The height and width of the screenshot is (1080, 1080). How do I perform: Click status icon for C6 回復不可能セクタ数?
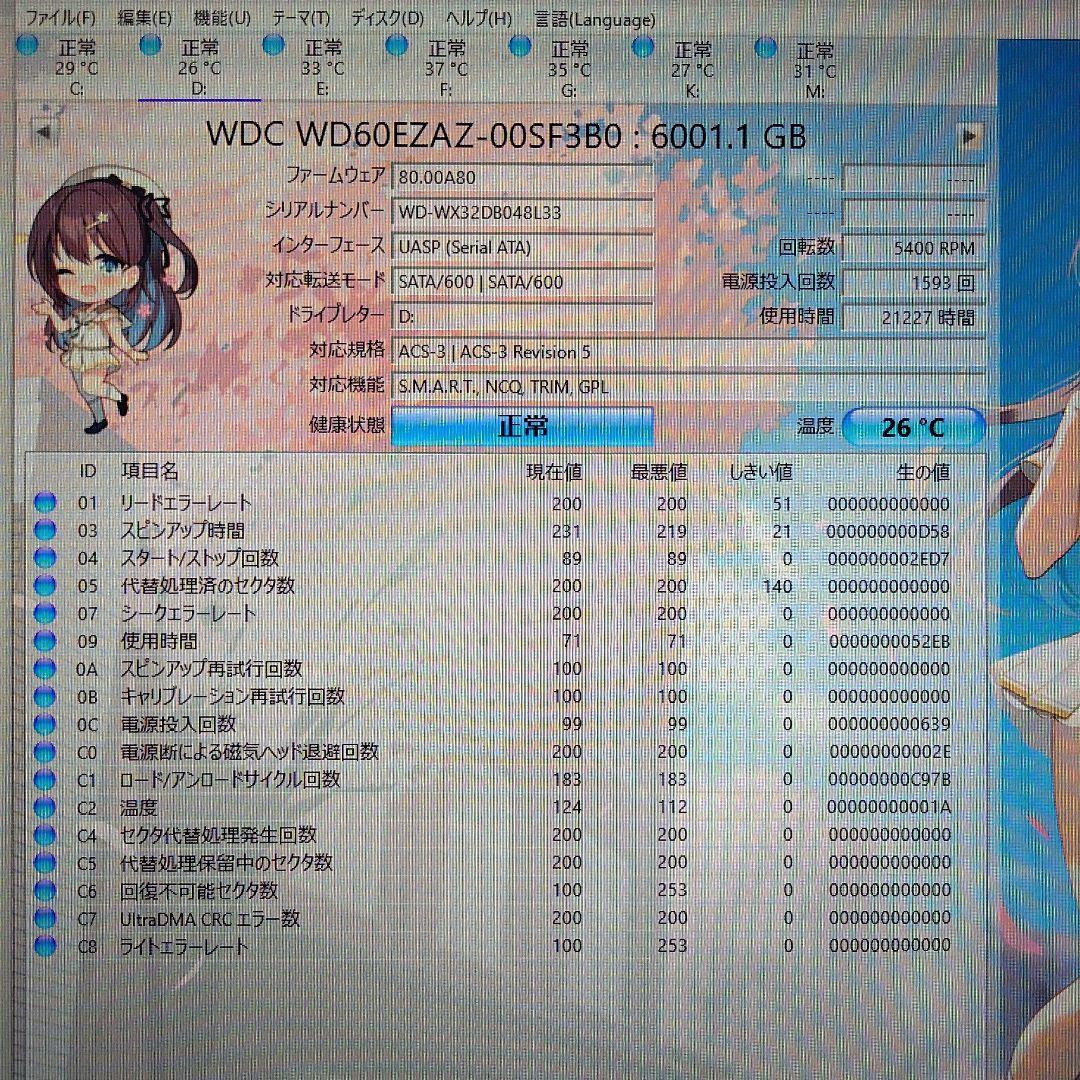pyautogui.click(x=45, y=890)
